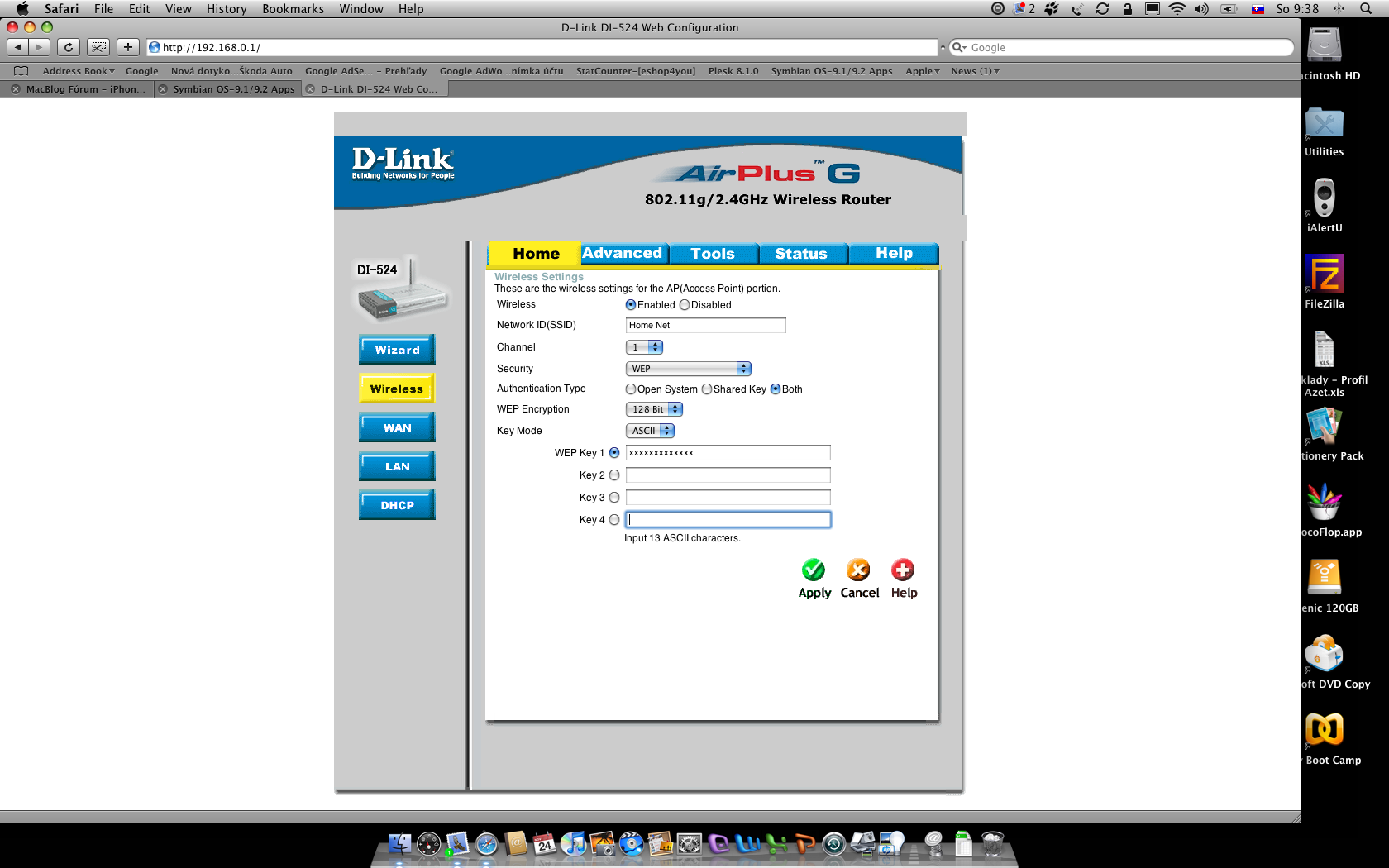Open Time Machine in the Dock
The height and width of the screenshot is (868, 1389).
[833, 843]
